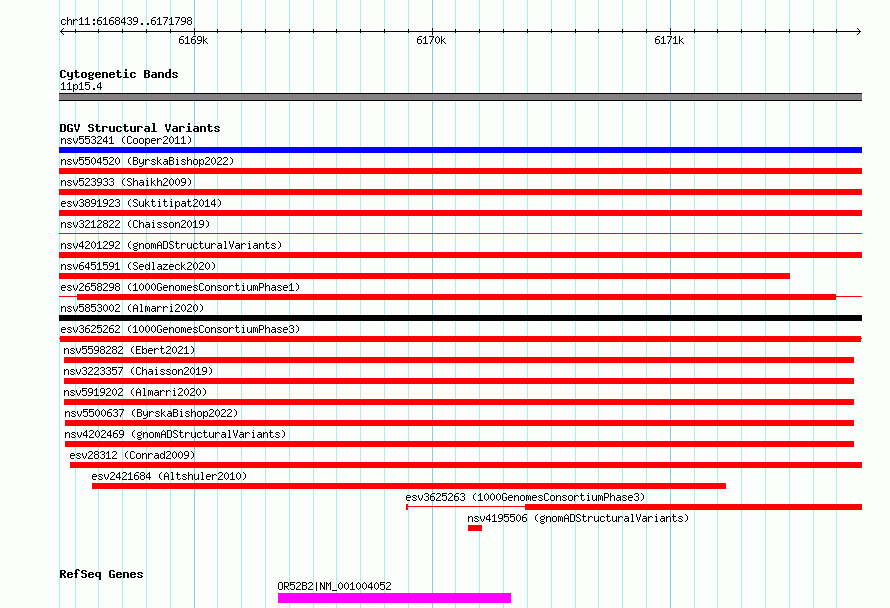Open the nsv3212822 (Chaisson2019) variant label

(134, 224)
